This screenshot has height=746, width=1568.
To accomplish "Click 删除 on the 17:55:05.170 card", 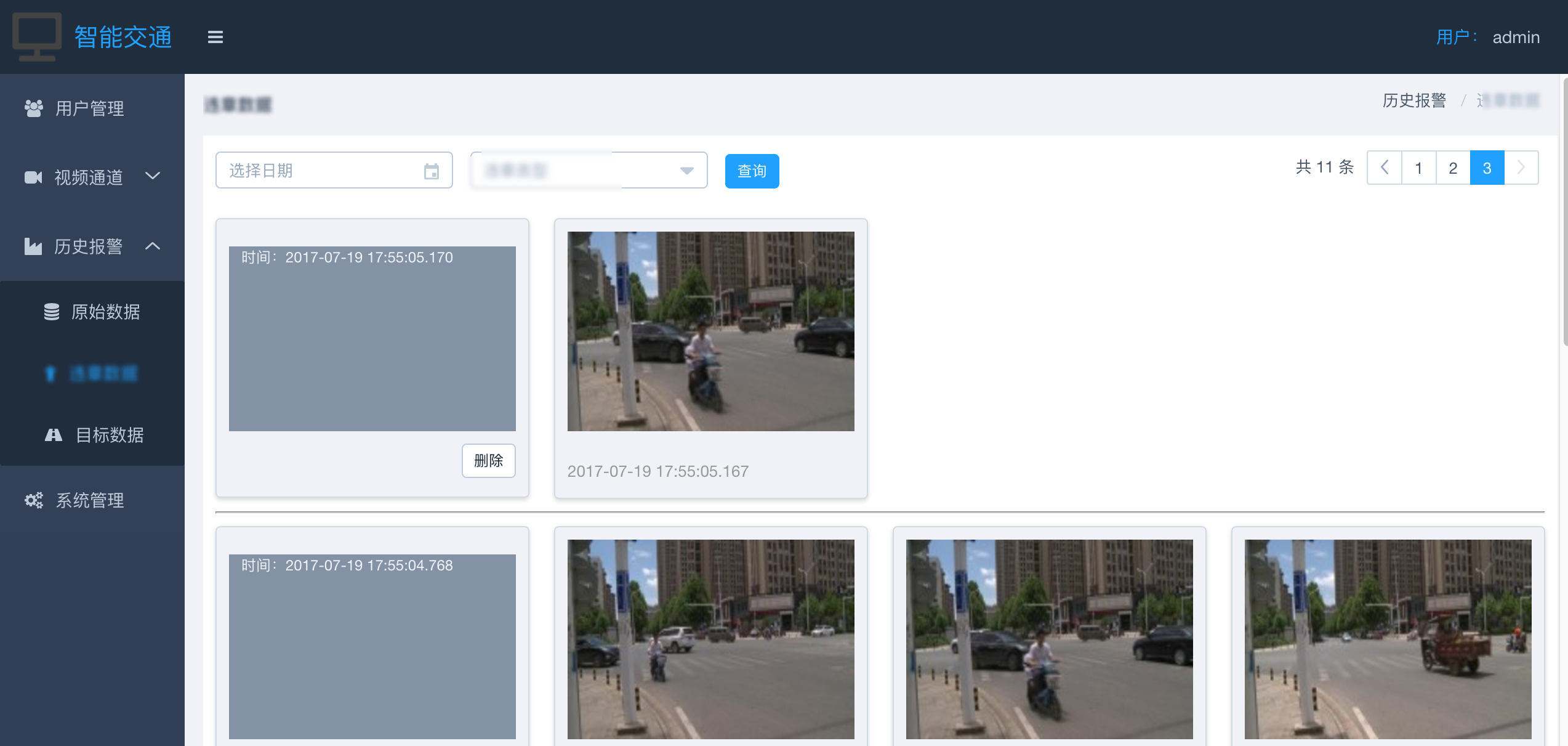I will click(489, 460).
